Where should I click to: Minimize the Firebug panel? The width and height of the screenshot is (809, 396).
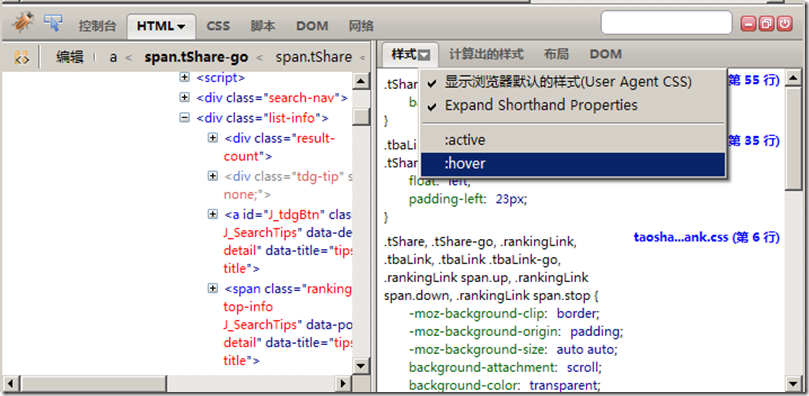point(749,24)
